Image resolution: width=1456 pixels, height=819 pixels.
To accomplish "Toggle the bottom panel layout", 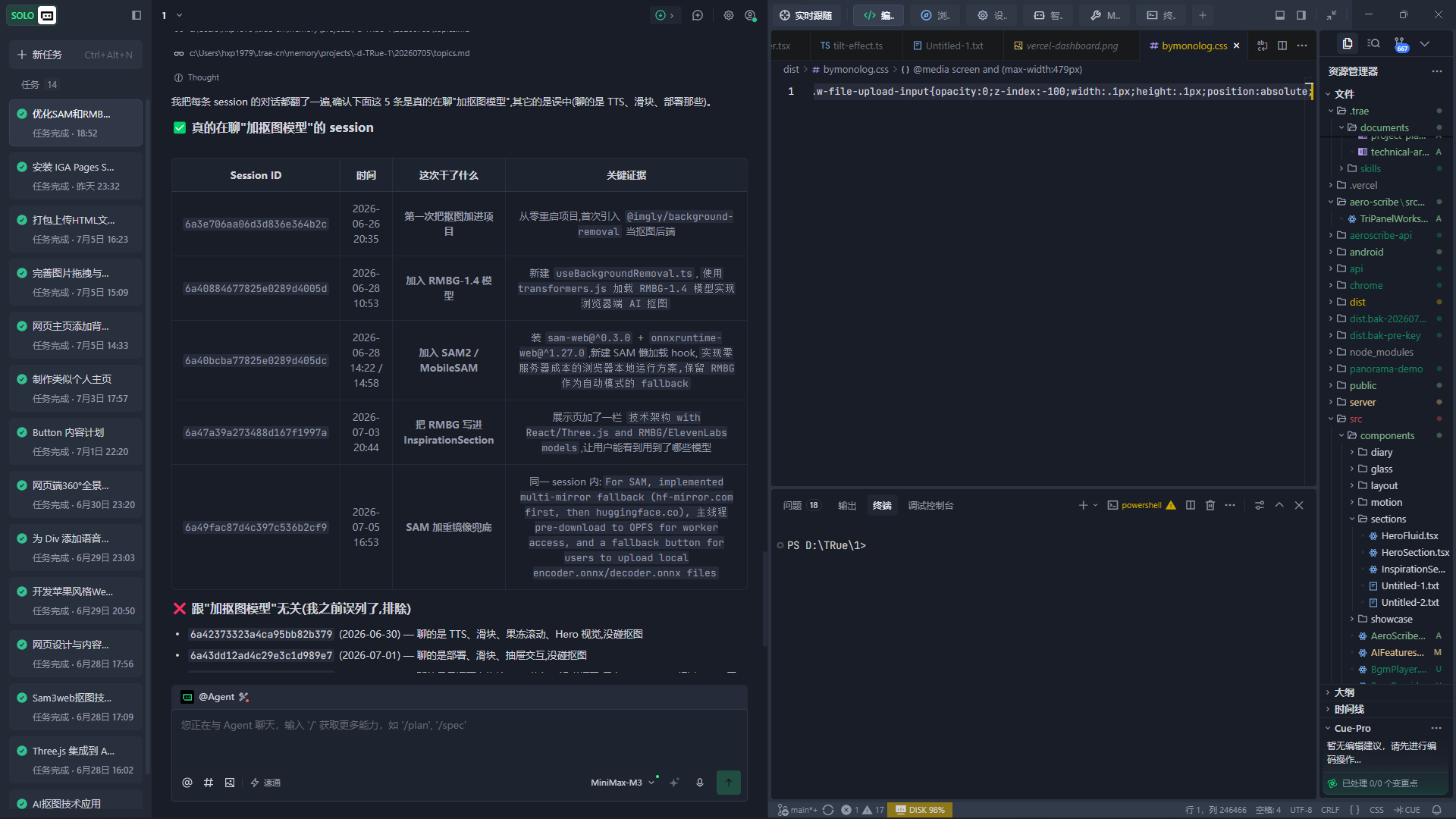I will (1280, 15).
